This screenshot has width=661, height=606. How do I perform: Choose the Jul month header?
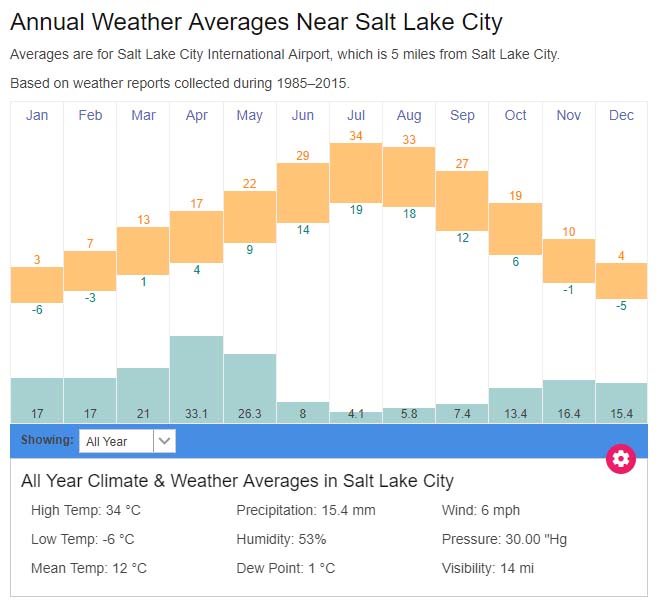tap(356, 116)
